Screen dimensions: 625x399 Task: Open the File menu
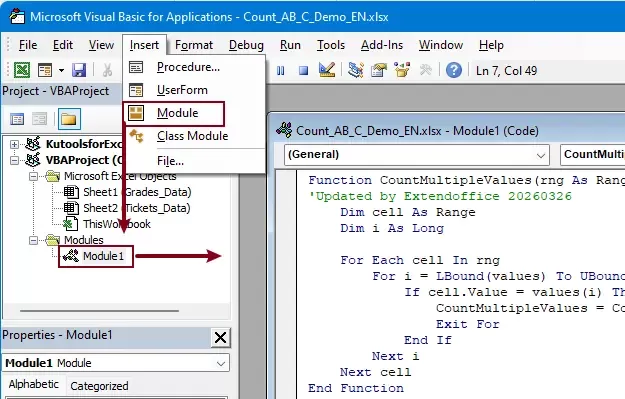28,45
